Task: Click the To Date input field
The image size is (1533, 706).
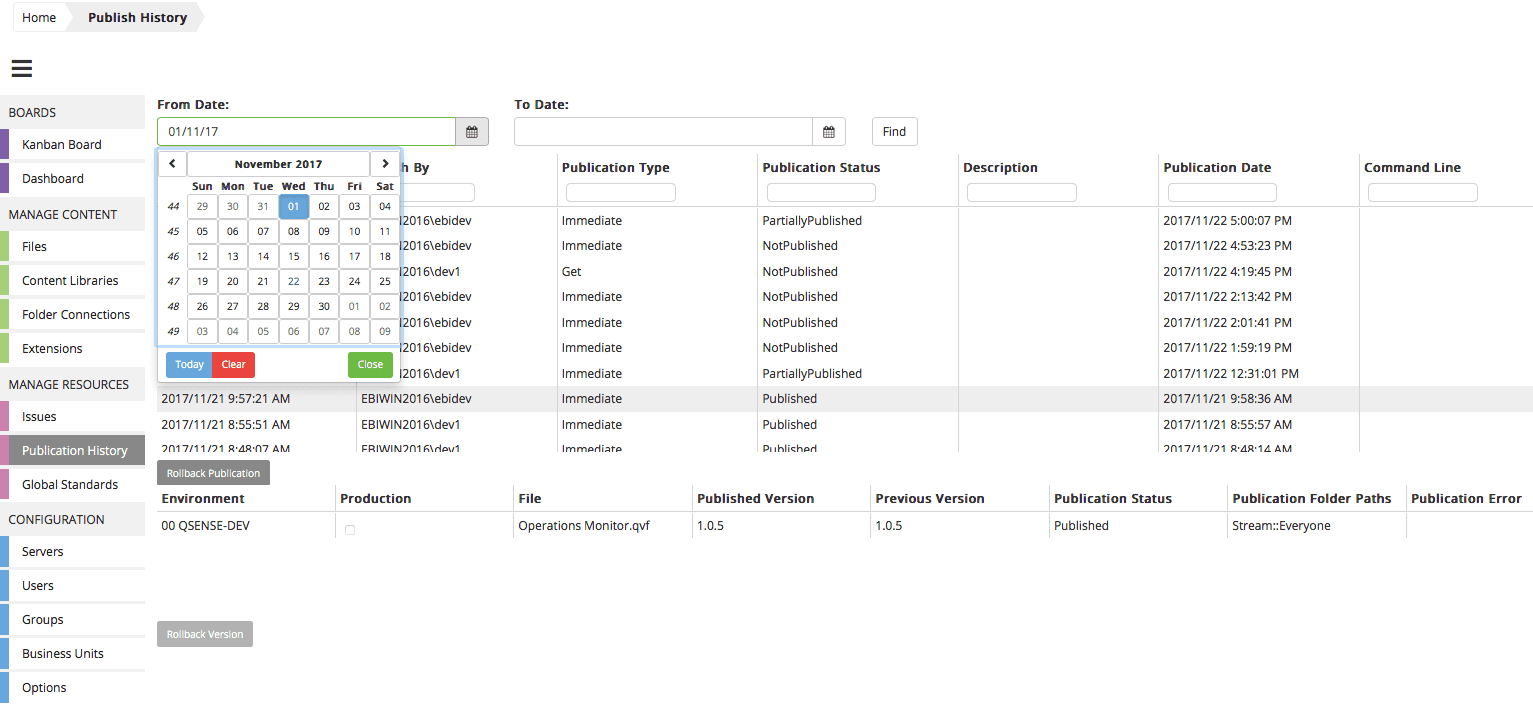Action: coord(663,132)
